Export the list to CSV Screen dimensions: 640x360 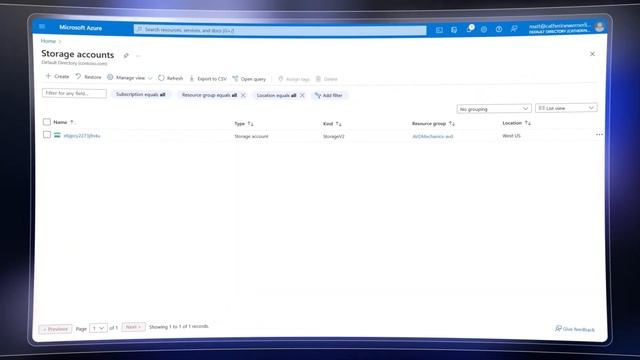coord(208,78)
